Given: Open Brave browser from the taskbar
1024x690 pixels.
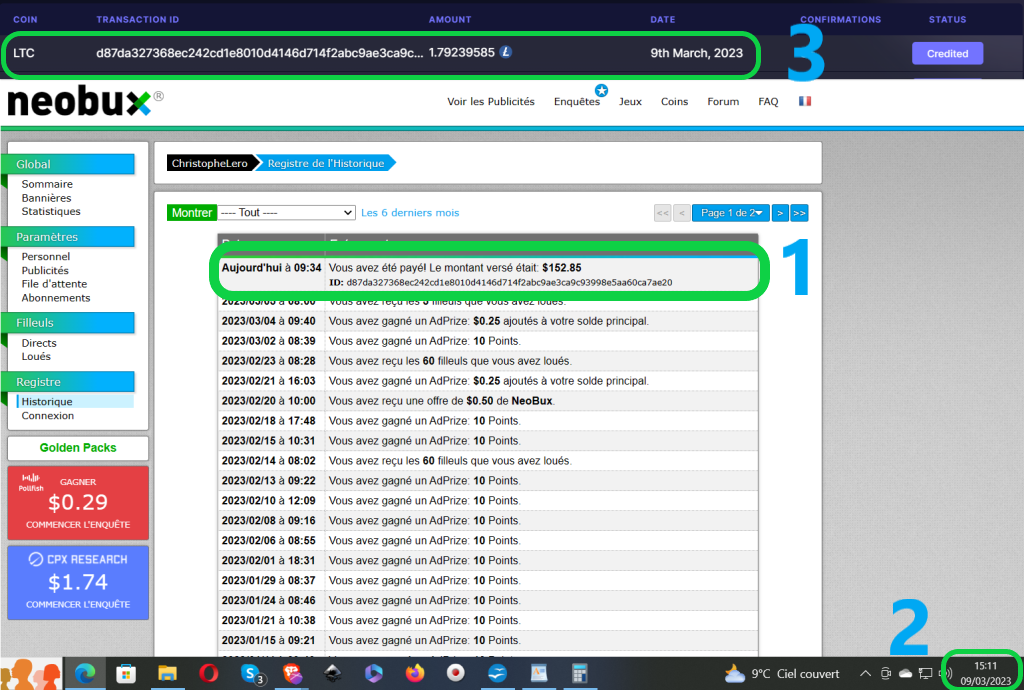Looking at the screenshot, I should point(292,673).
